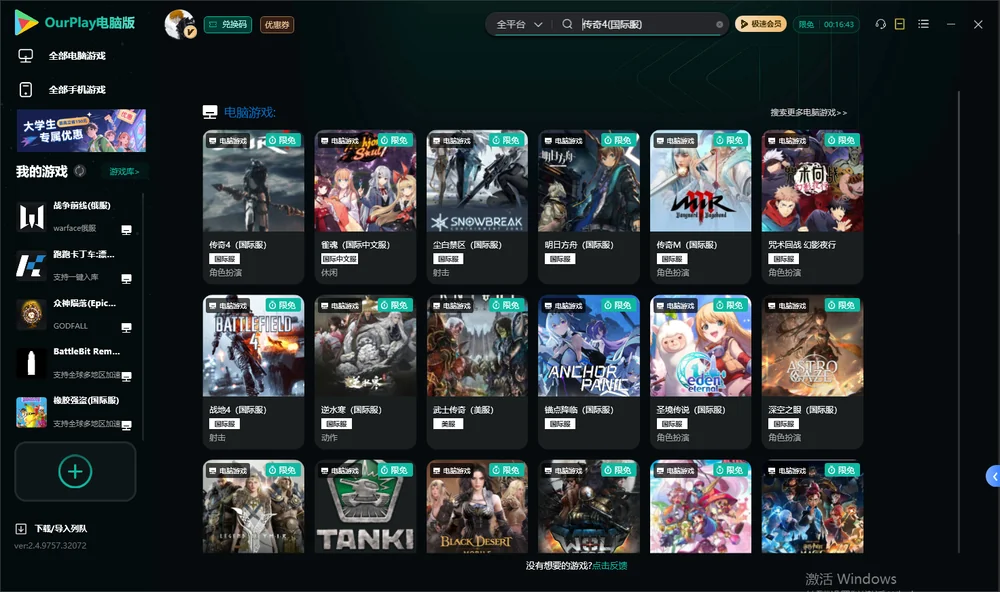Open the 传奇4 (国际服) game card

pos(253,207)
